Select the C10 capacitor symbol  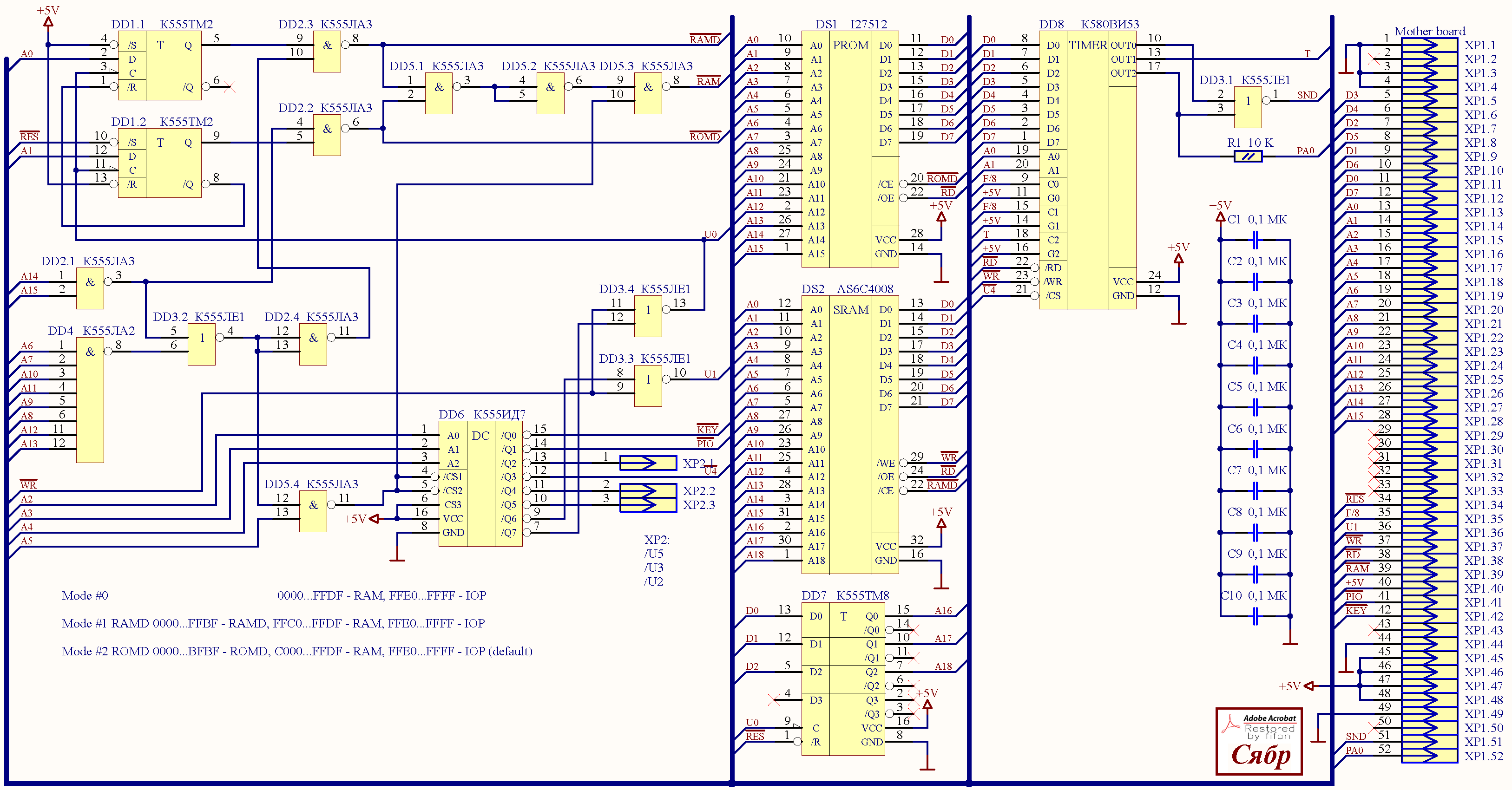(1255, 616)
